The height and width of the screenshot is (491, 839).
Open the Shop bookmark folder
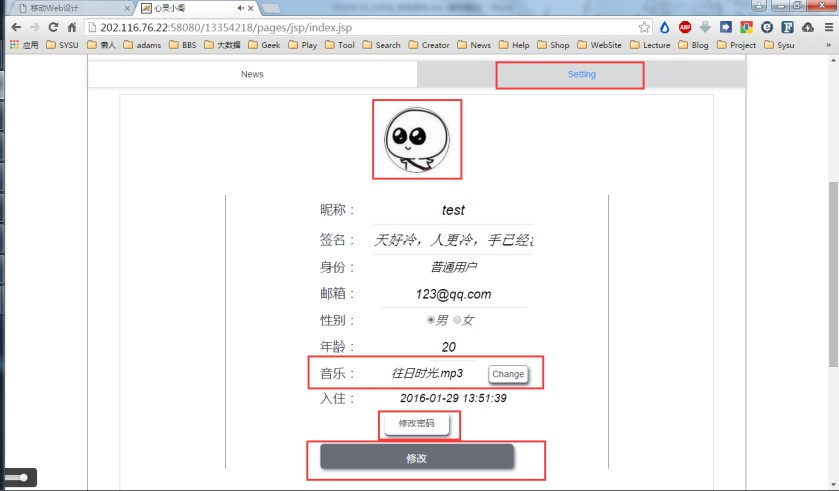[x=553, y=45]
